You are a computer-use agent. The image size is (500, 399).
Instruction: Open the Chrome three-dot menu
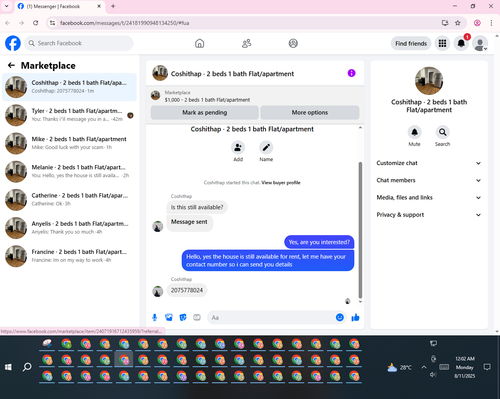point(491,23)
